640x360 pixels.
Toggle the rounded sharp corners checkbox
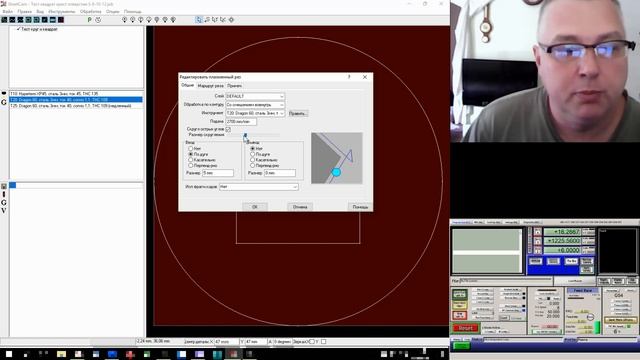pyautogui.click(x=228, y=129)
